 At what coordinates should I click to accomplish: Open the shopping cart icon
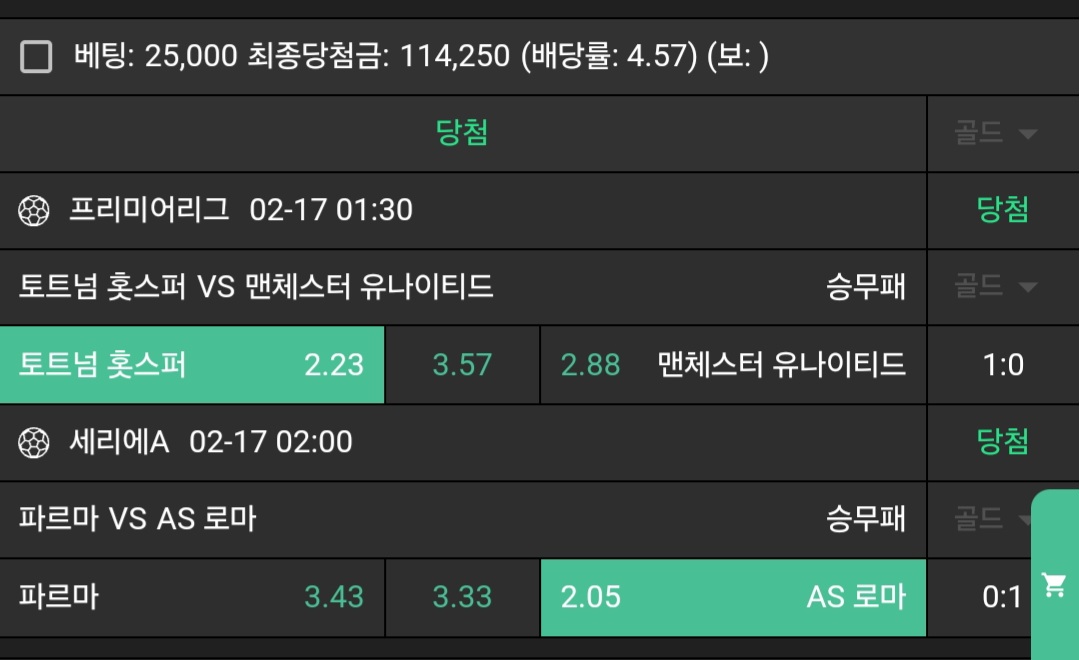pyautogui.click(x=1054, y=584)
